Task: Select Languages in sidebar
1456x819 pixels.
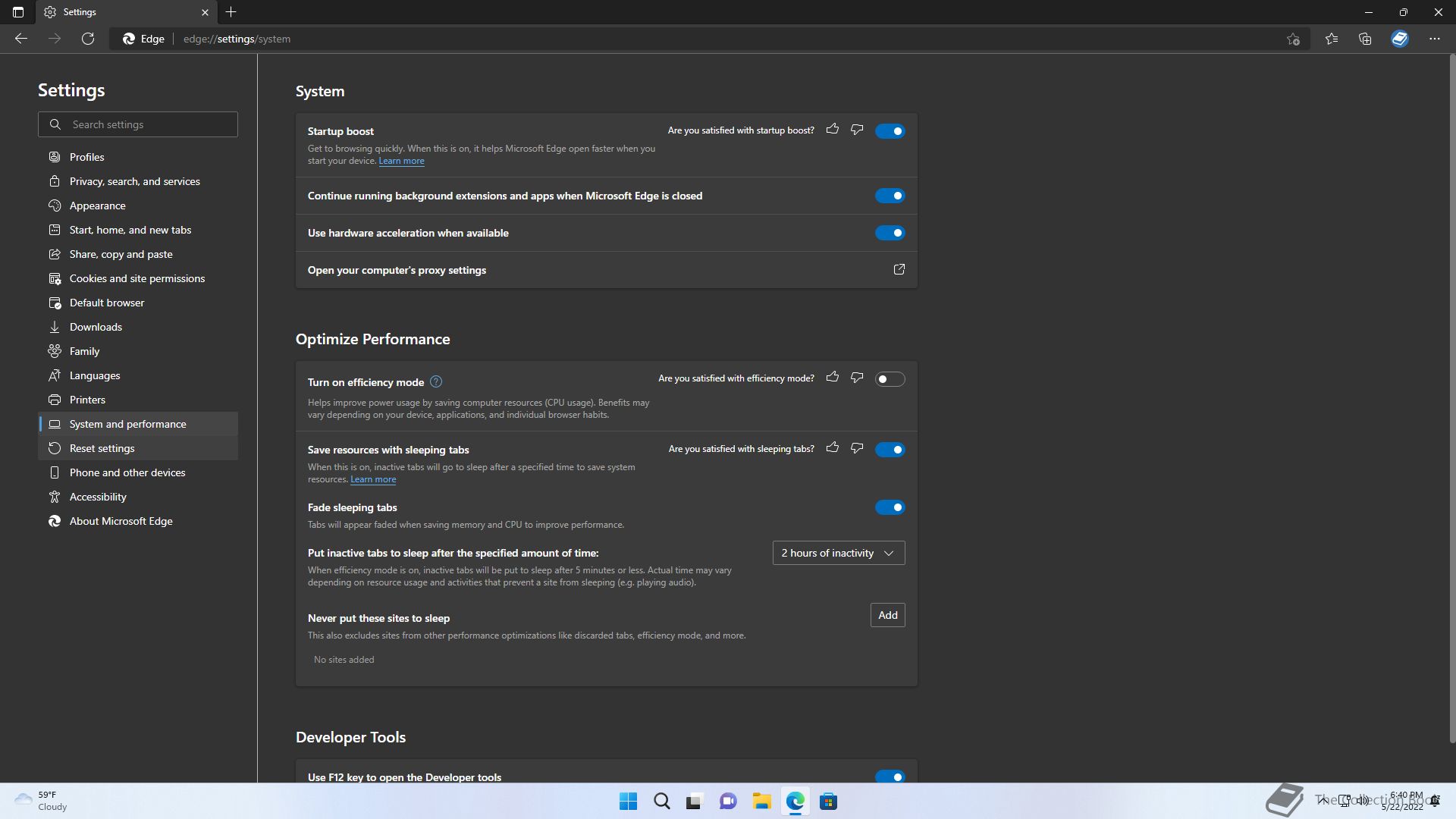Action: (x=138, y=375)
